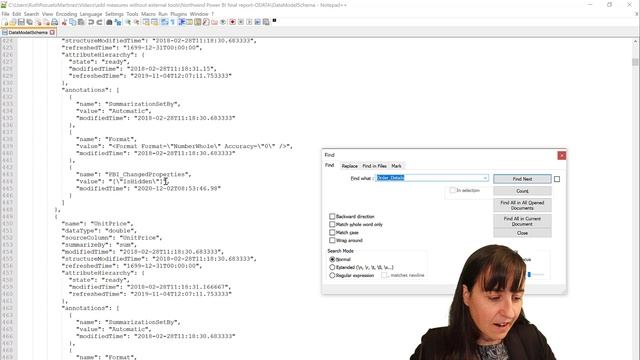This screenshot has width=640, height=360.
Task: Switch to the Replace tab in Find dialog
Action: pyautogui.click(x=349, y=166)
